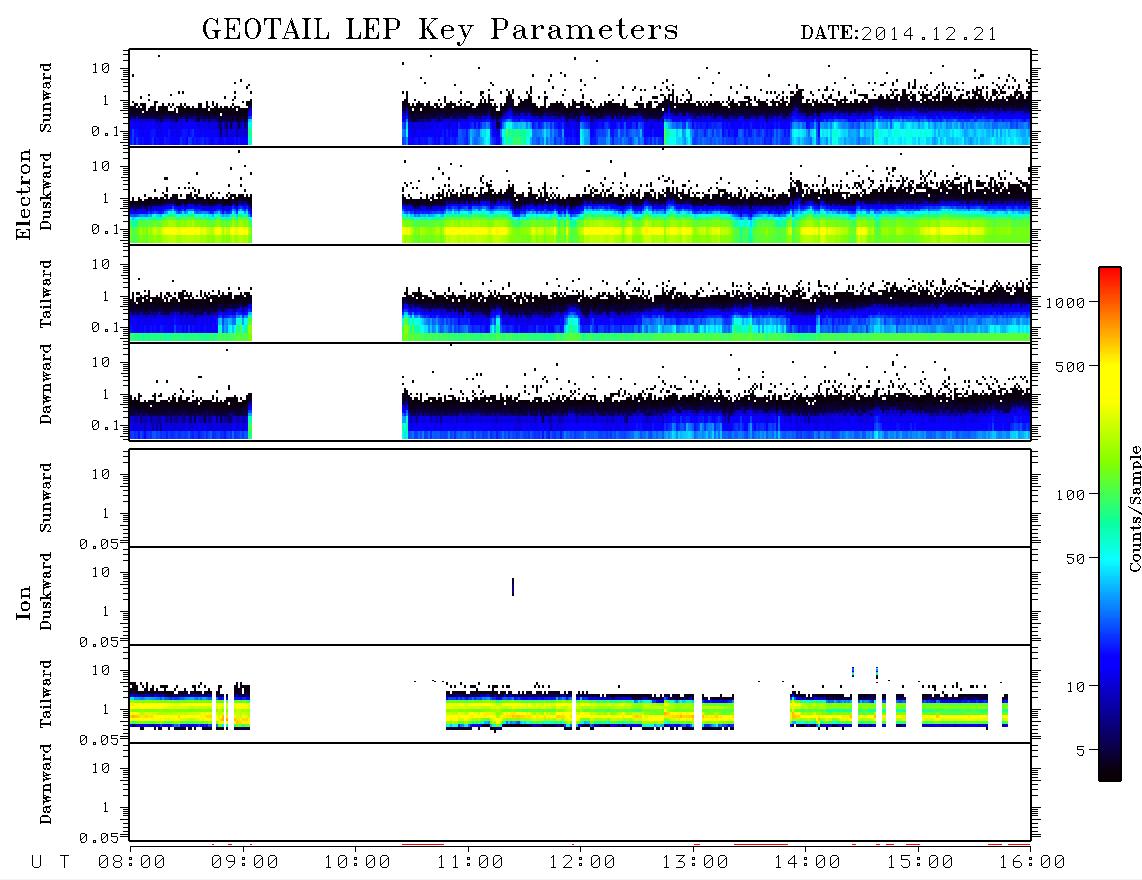Viewport: 1142px width, 880px height.
Task: Click the 10:00 time tick label
Action: 357,863
